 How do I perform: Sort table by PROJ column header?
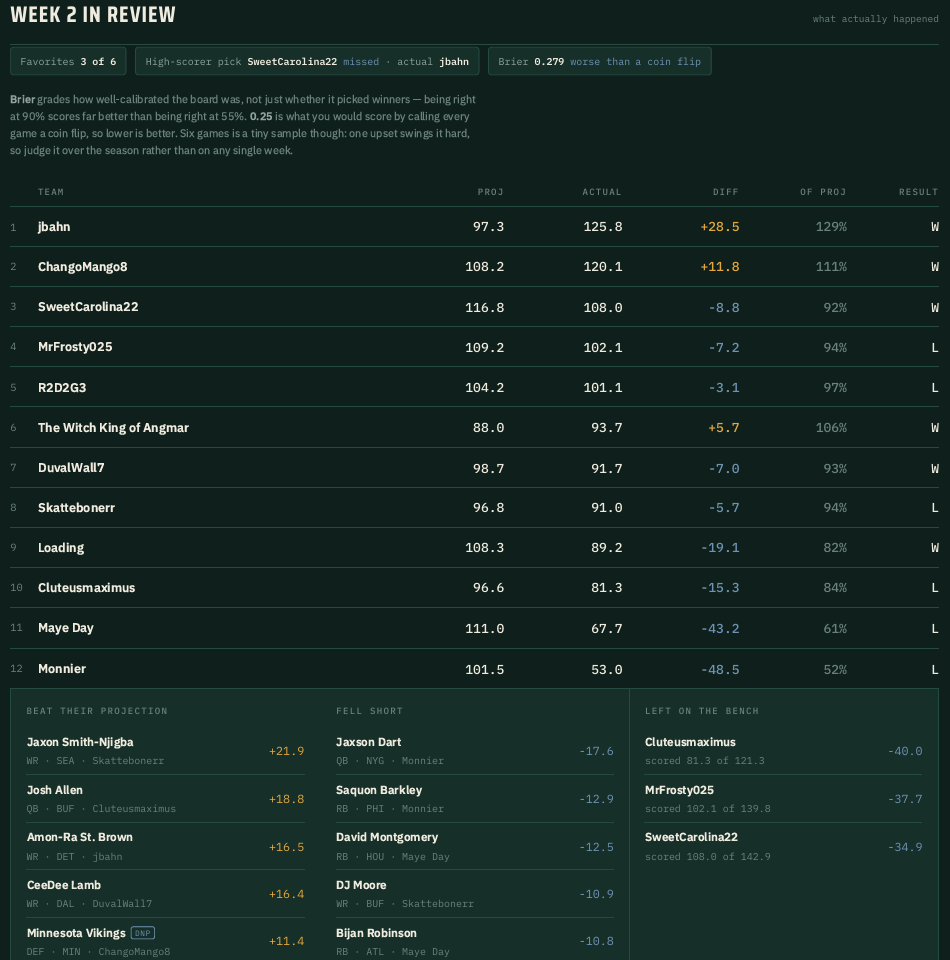click(x=490, y=192)
